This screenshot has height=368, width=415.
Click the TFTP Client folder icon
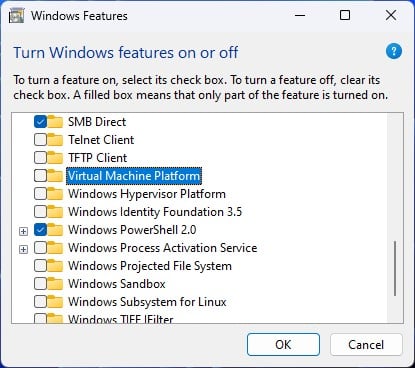55,158
